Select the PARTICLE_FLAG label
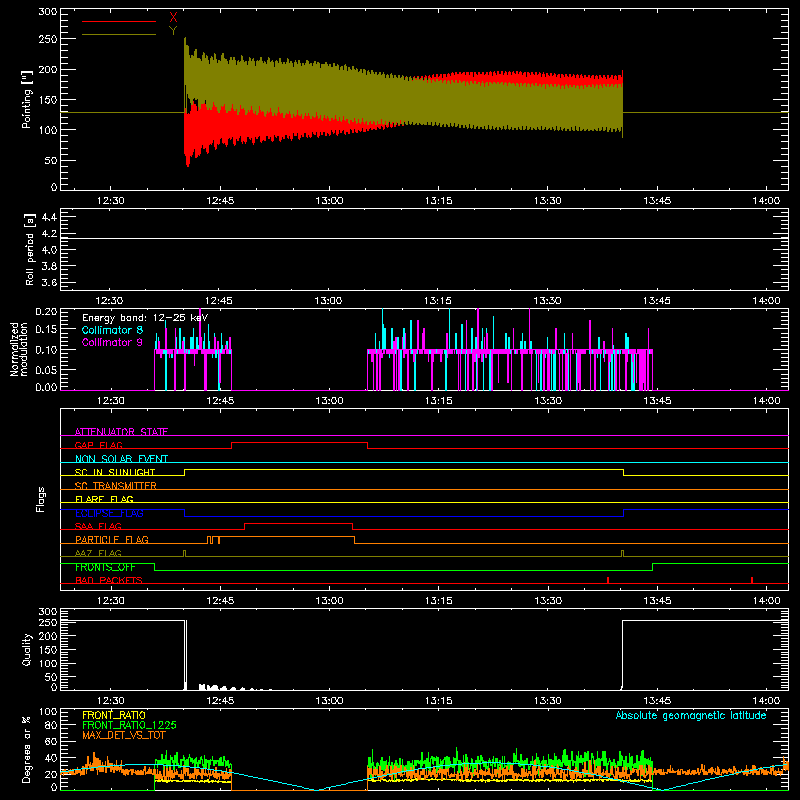Image resolution: width=800 pixels, height=800 pixels. pyautogui.click(x=112, y=539)
